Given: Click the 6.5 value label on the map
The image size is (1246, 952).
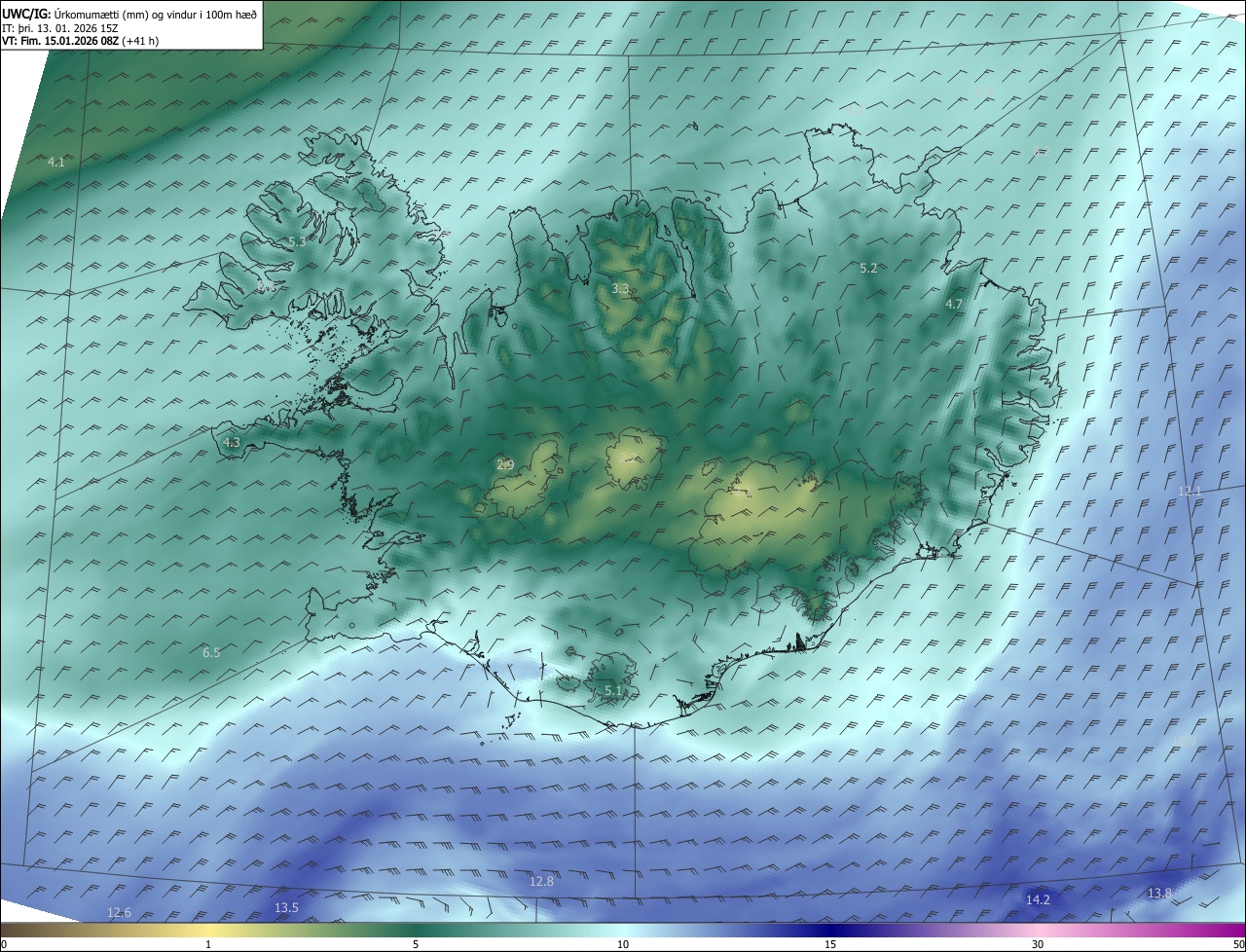Looking at the screenshot, I should tap(211, 652).
